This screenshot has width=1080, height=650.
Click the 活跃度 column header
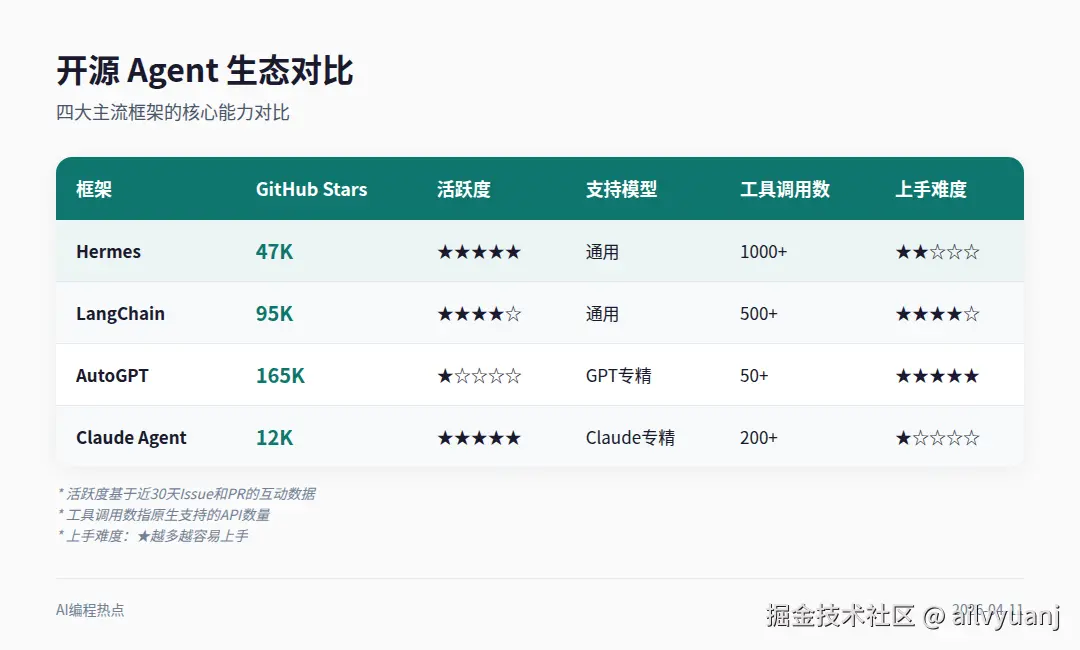(x=464, y=189)
